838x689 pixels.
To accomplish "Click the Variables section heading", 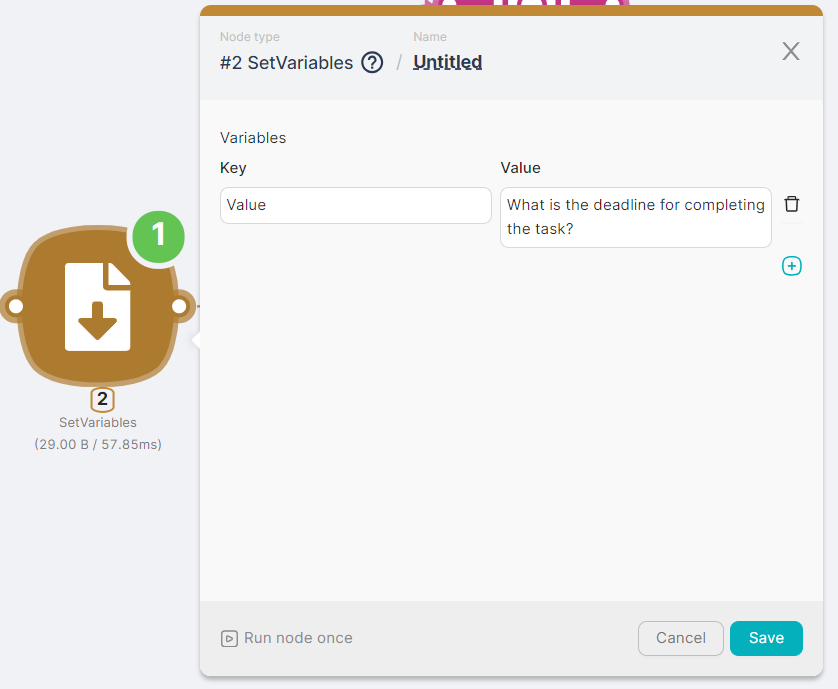I will pyautogui.click(x=253, y=138).
